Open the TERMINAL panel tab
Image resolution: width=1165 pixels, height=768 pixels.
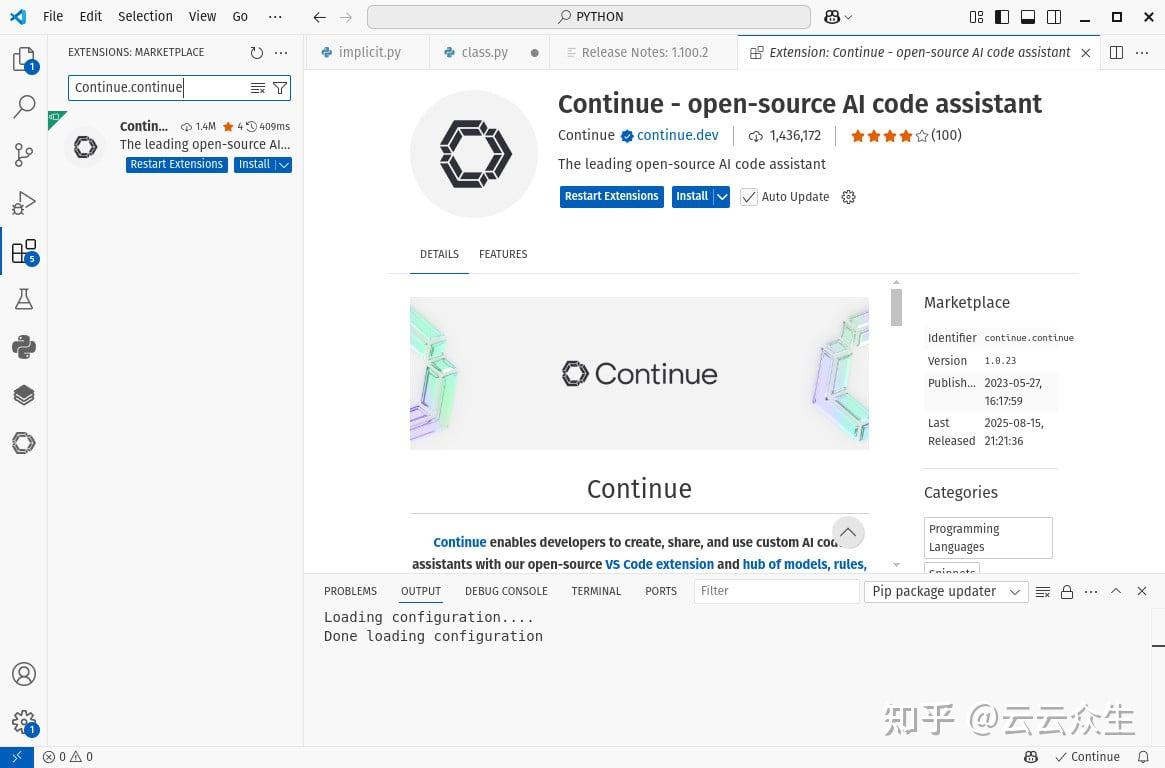point(596,591)
